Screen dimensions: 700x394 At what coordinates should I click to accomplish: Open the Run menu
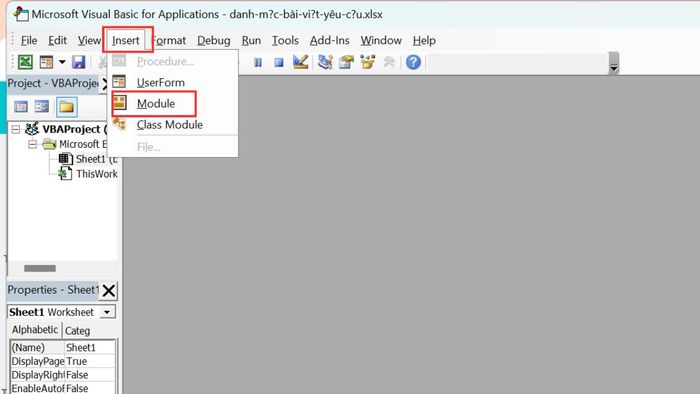tap(251, 40)
